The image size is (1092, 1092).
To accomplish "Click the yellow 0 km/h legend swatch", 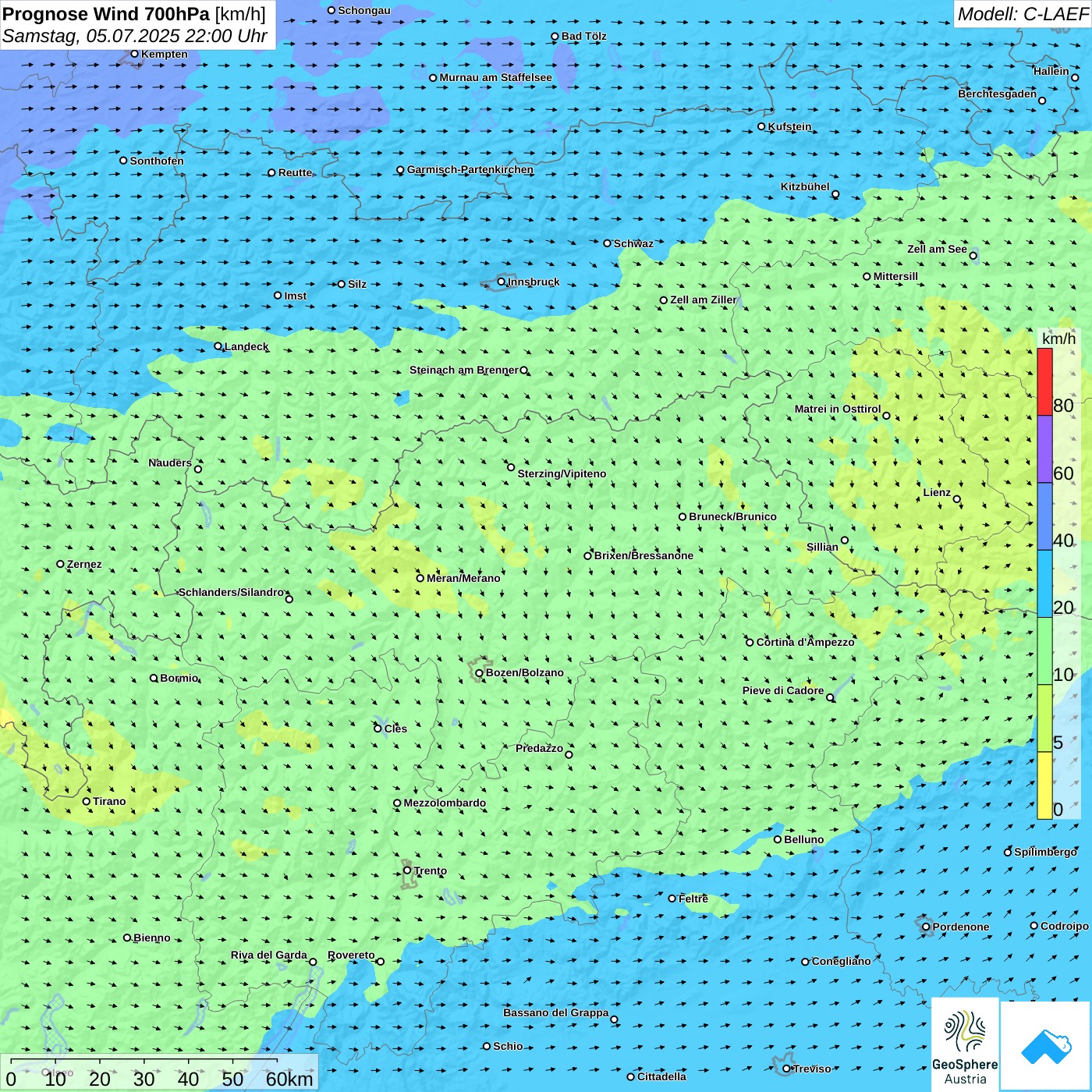I will point(1044,785).
